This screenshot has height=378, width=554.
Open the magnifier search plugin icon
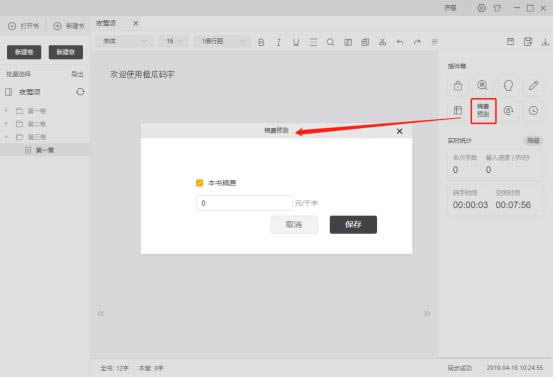[482, 85]
